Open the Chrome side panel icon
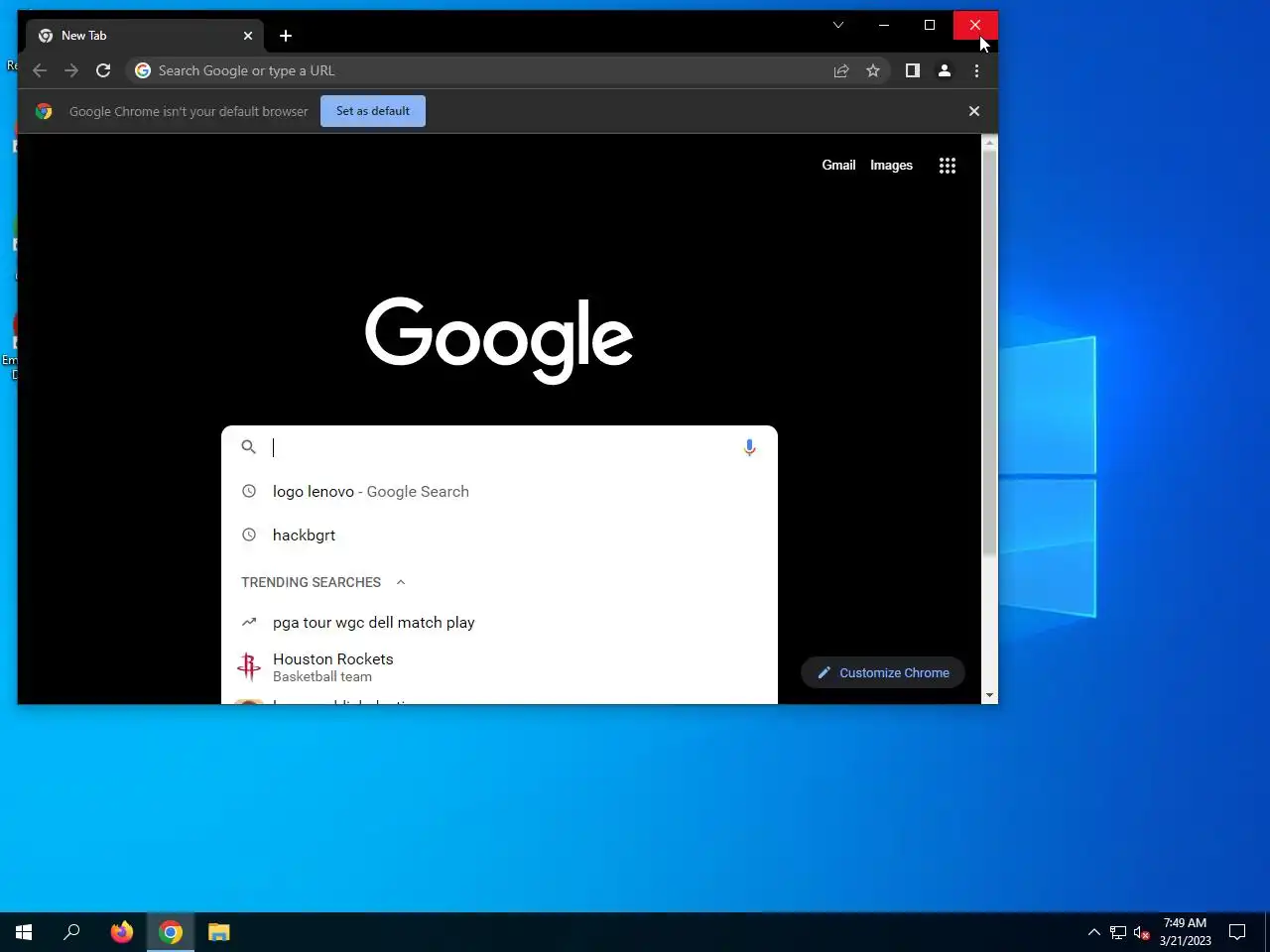 point(913,70)
